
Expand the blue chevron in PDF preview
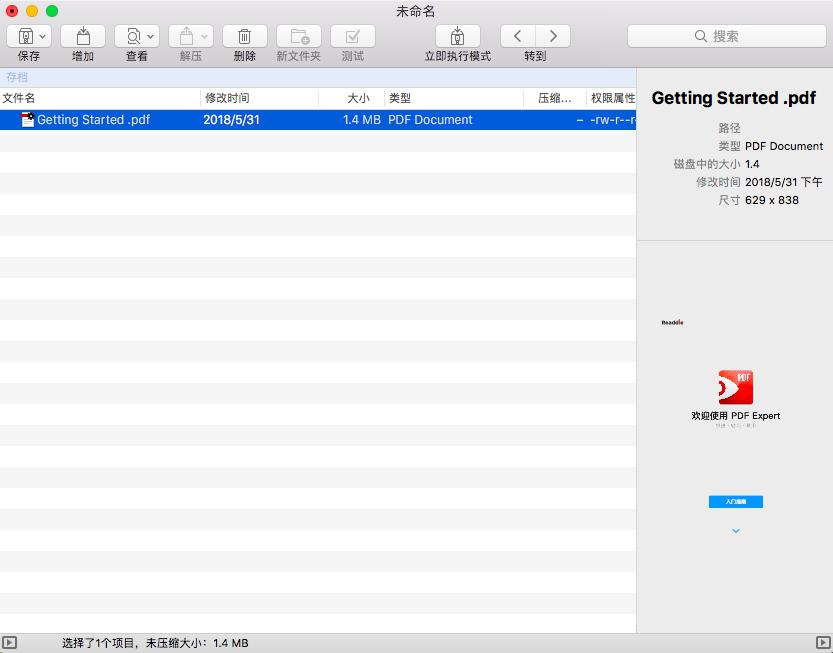click(736, 531)
